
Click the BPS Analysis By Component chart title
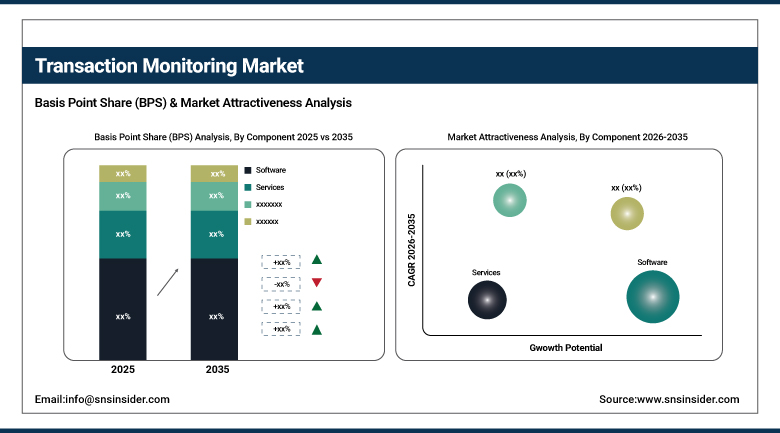click(223, 137)
